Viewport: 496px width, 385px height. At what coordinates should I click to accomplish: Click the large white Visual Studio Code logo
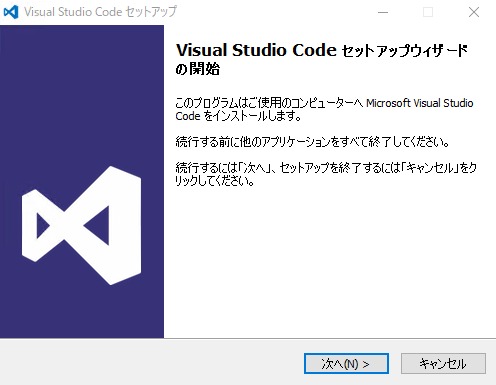pyautogui.click(x=81, y=226)
